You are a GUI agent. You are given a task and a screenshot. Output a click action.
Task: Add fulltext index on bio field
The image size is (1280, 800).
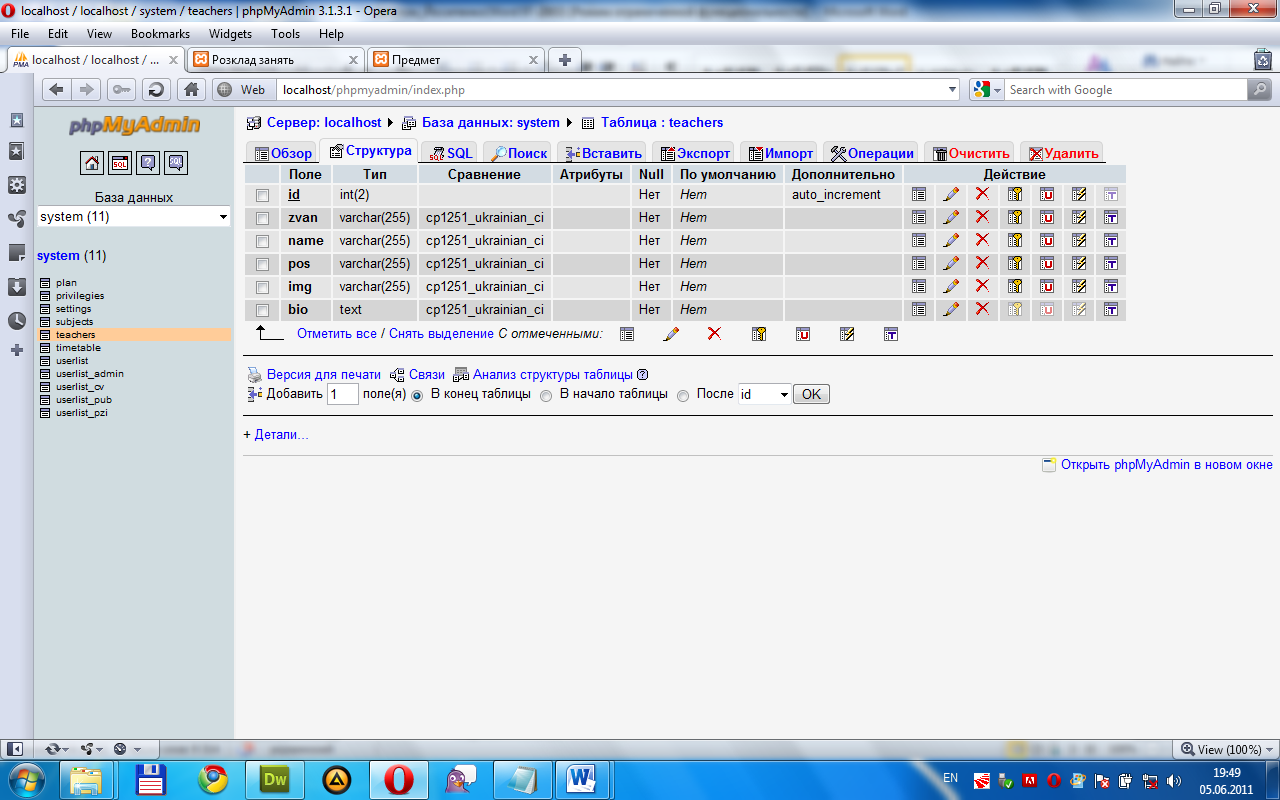(1111, 310)
